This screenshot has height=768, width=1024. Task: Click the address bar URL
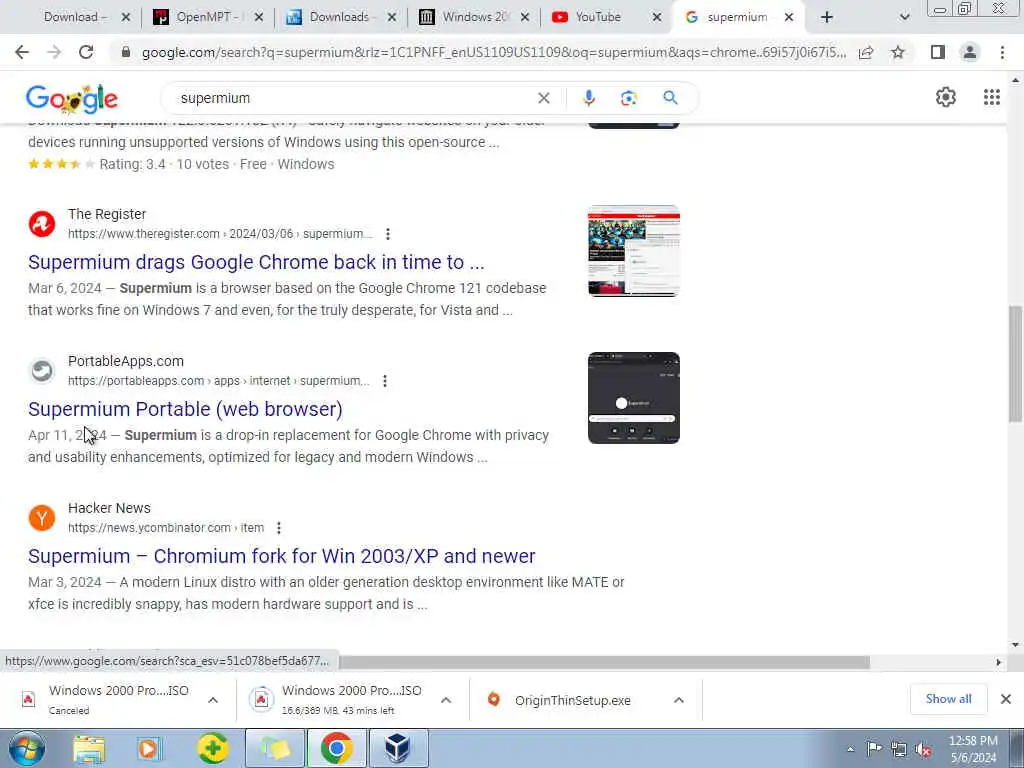tap(494, 52)
